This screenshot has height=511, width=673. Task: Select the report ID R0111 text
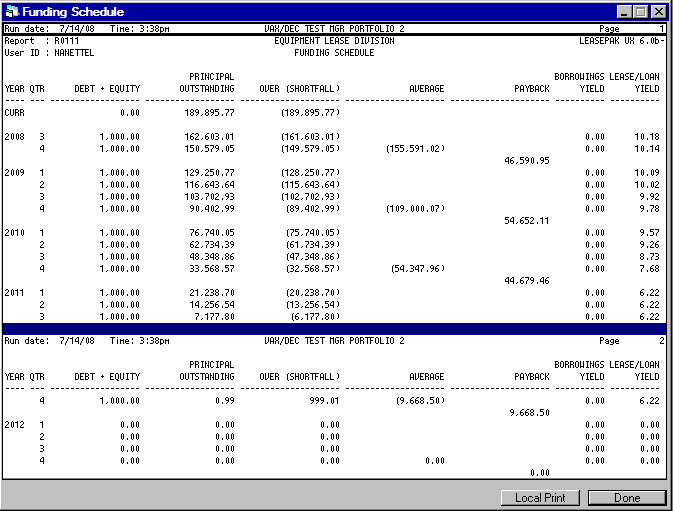point(67,41)
